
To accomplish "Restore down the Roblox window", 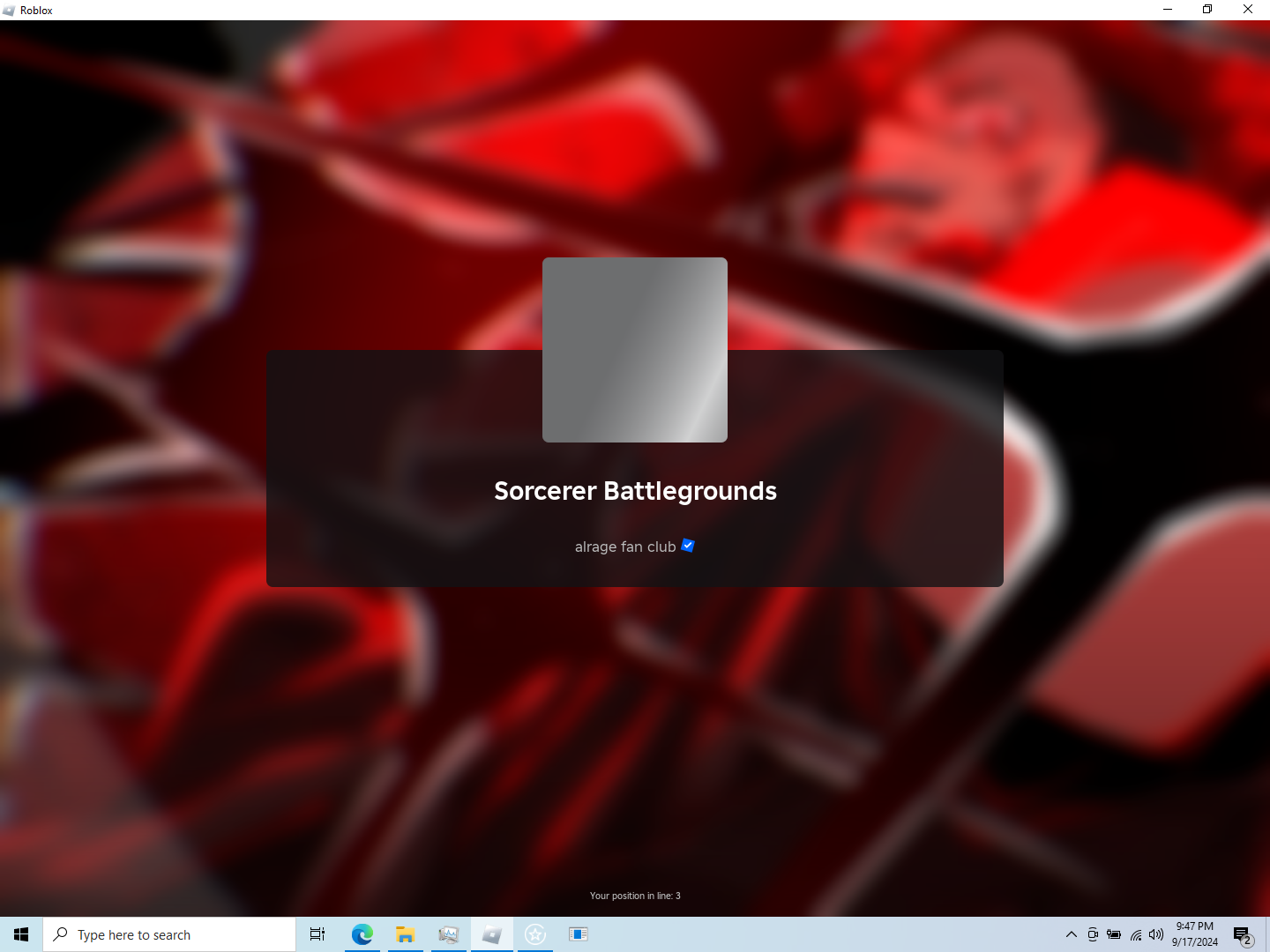I will (x=1207, y=10).
